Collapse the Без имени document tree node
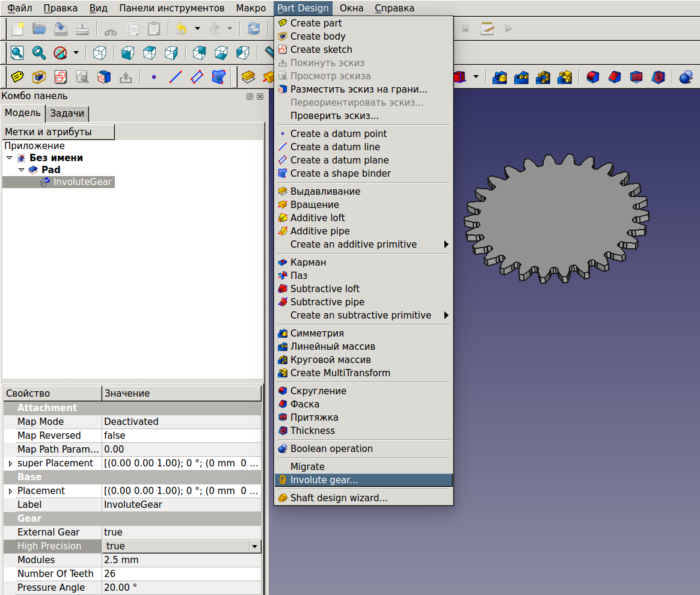This screenshot has width=700, height=595. pos(9,158)
